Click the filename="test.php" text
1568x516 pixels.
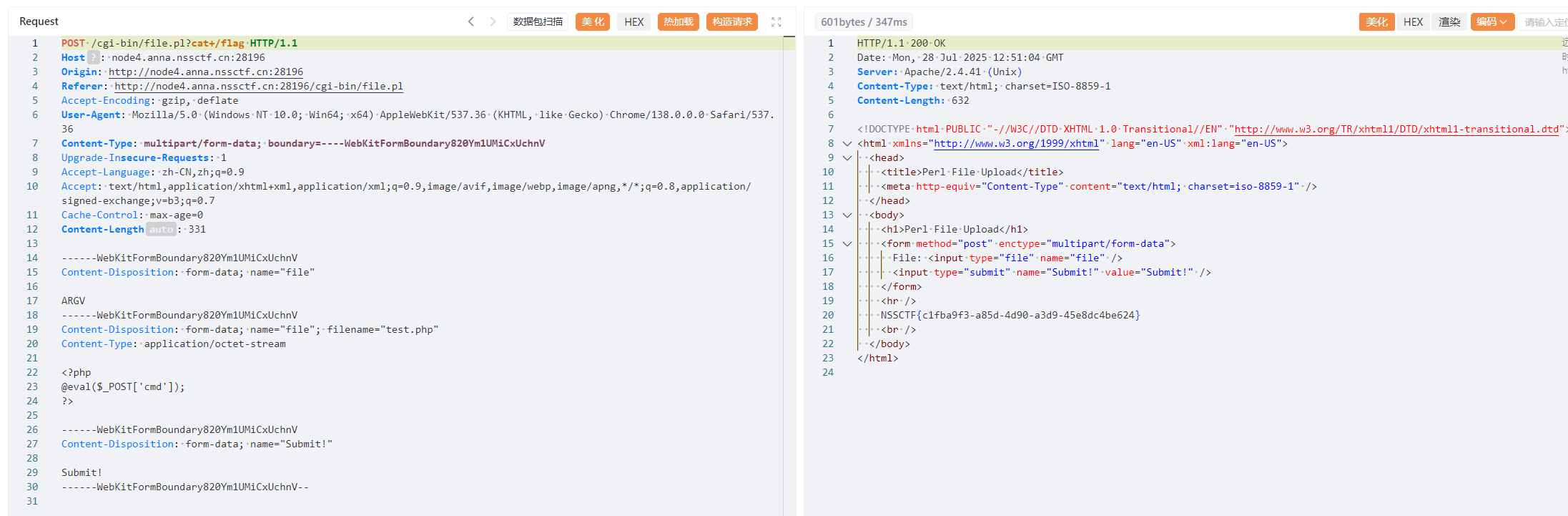click(383, 329)
